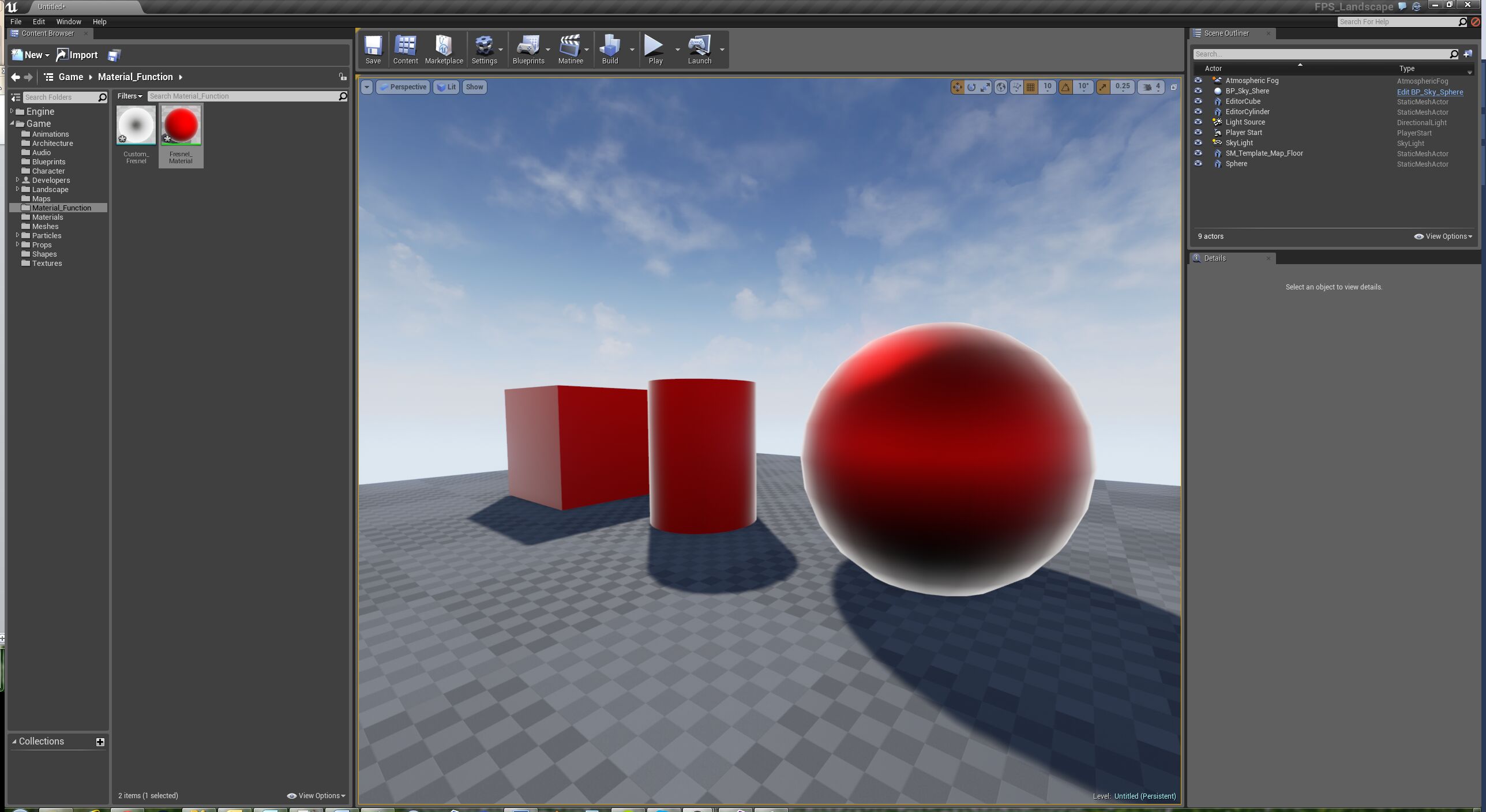1486x812 pixels.
Task: Select the Fresnel_Material thumbnail
Action: click(x=181, y=125)
